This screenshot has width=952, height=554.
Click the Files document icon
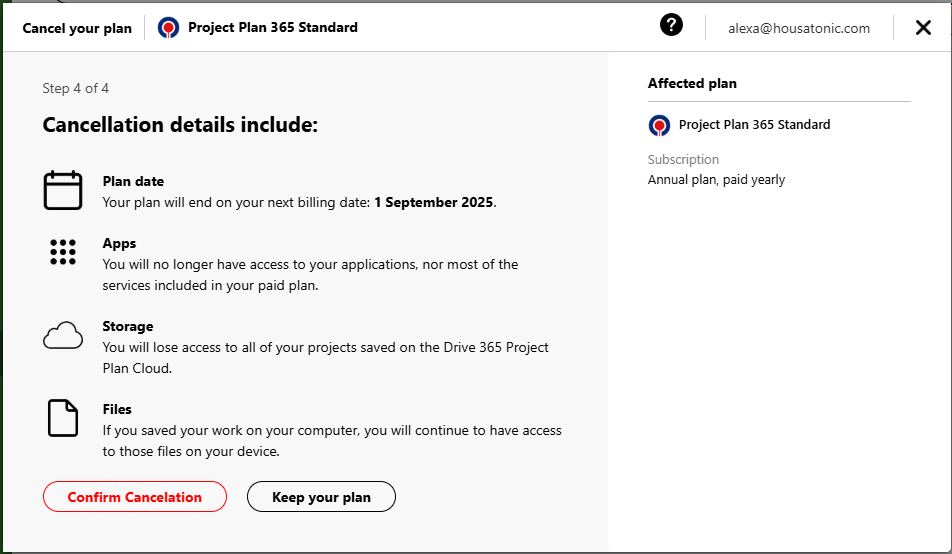(63, 418)
